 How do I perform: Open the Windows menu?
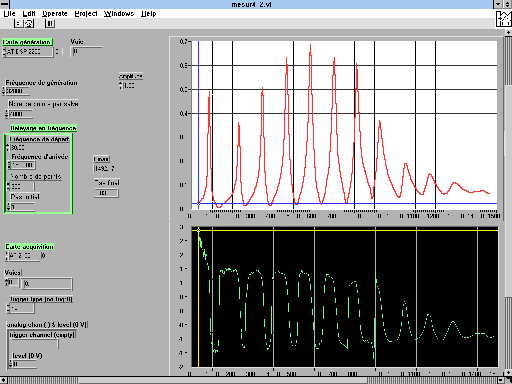click(x=119, y=14)
